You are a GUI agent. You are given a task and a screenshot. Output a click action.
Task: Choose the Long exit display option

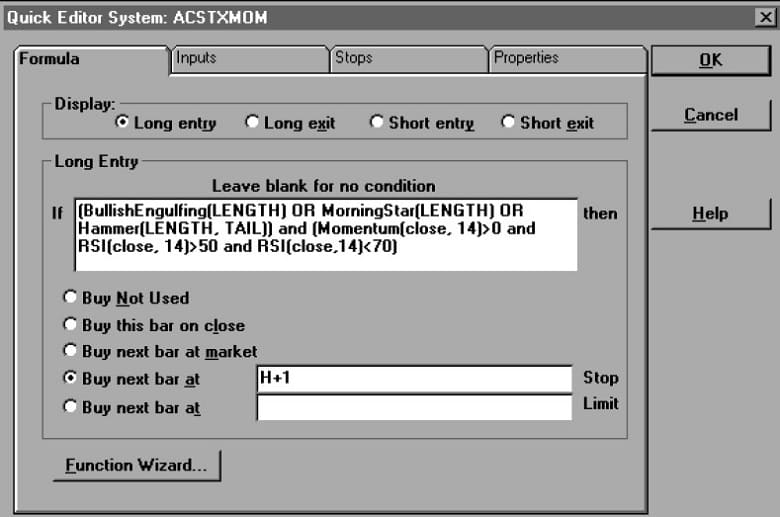[x=253, y=123]
